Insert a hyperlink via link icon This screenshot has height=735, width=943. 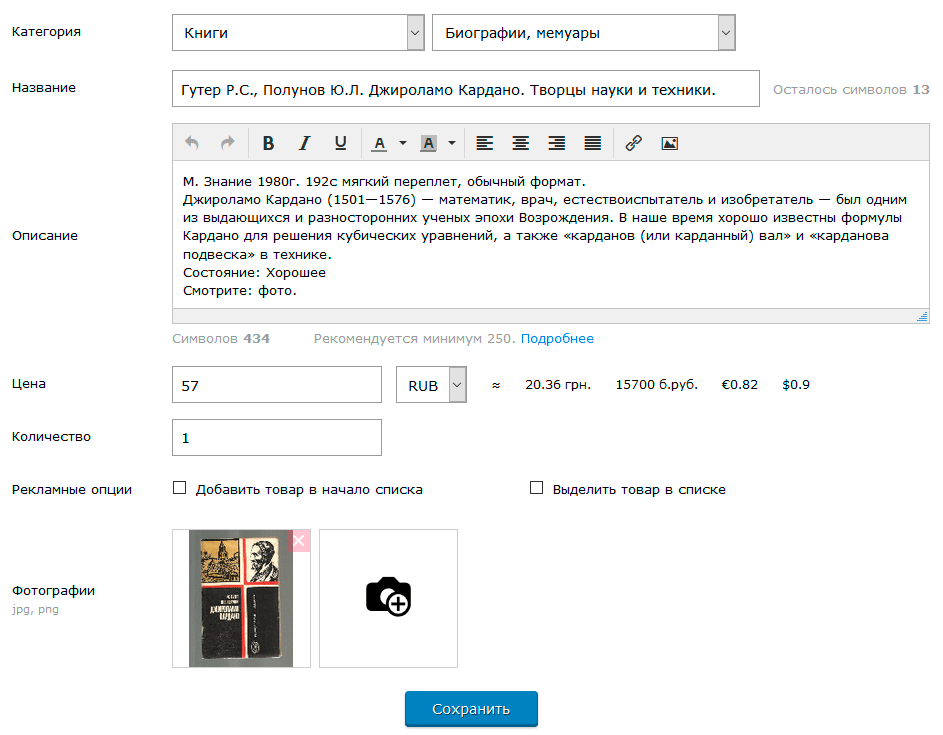[633, 143]
